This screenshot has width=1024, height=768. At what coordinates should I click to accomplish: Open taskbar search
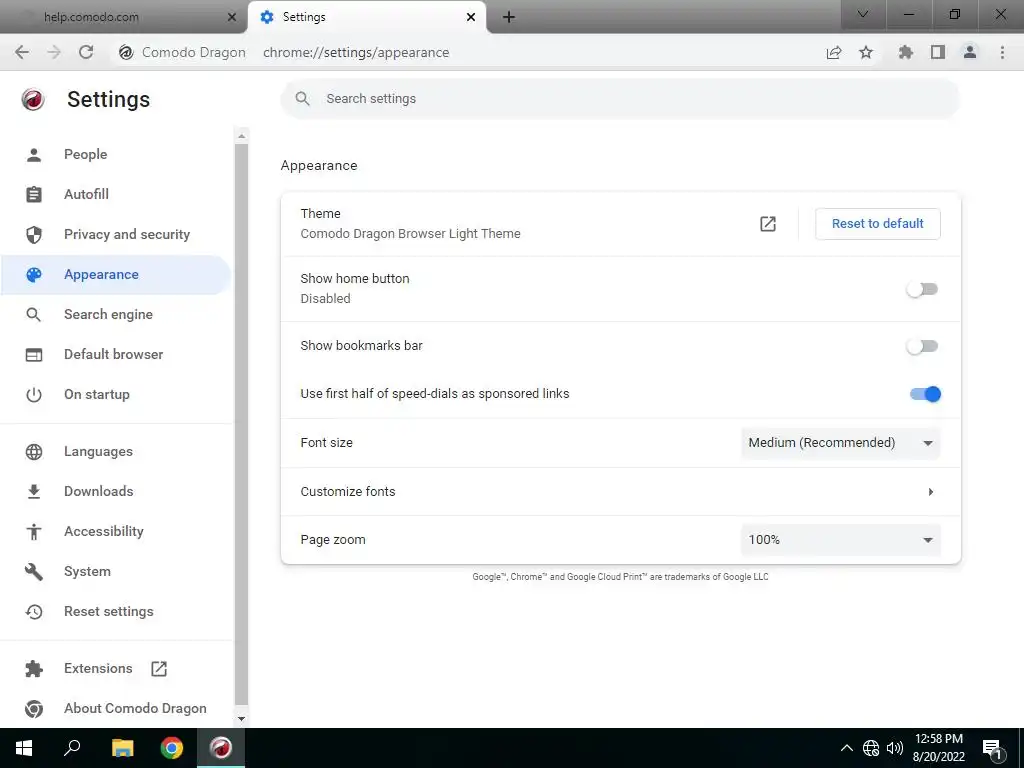(x=72, y=748)
